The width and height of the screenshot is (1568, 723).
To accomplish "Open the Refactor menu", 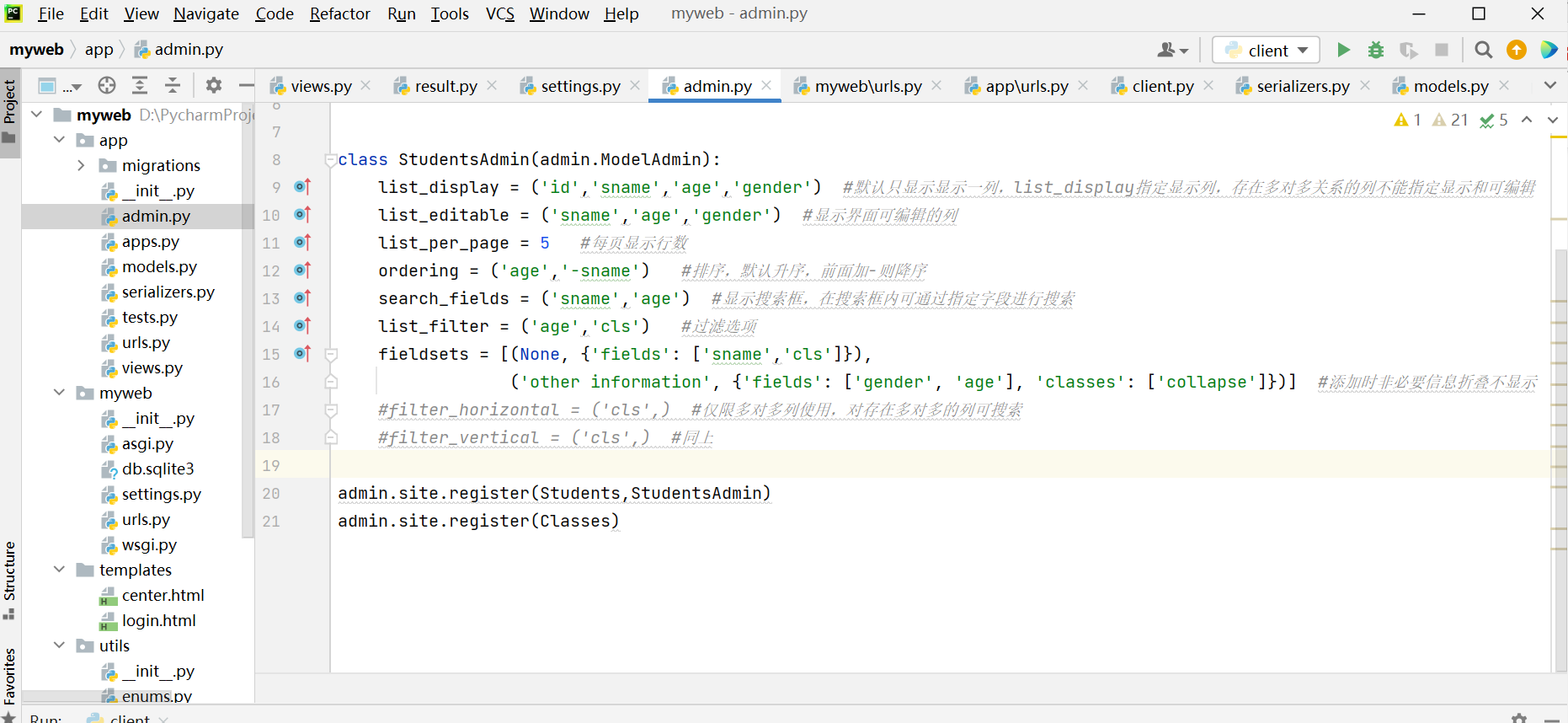I will click(339, 13).
